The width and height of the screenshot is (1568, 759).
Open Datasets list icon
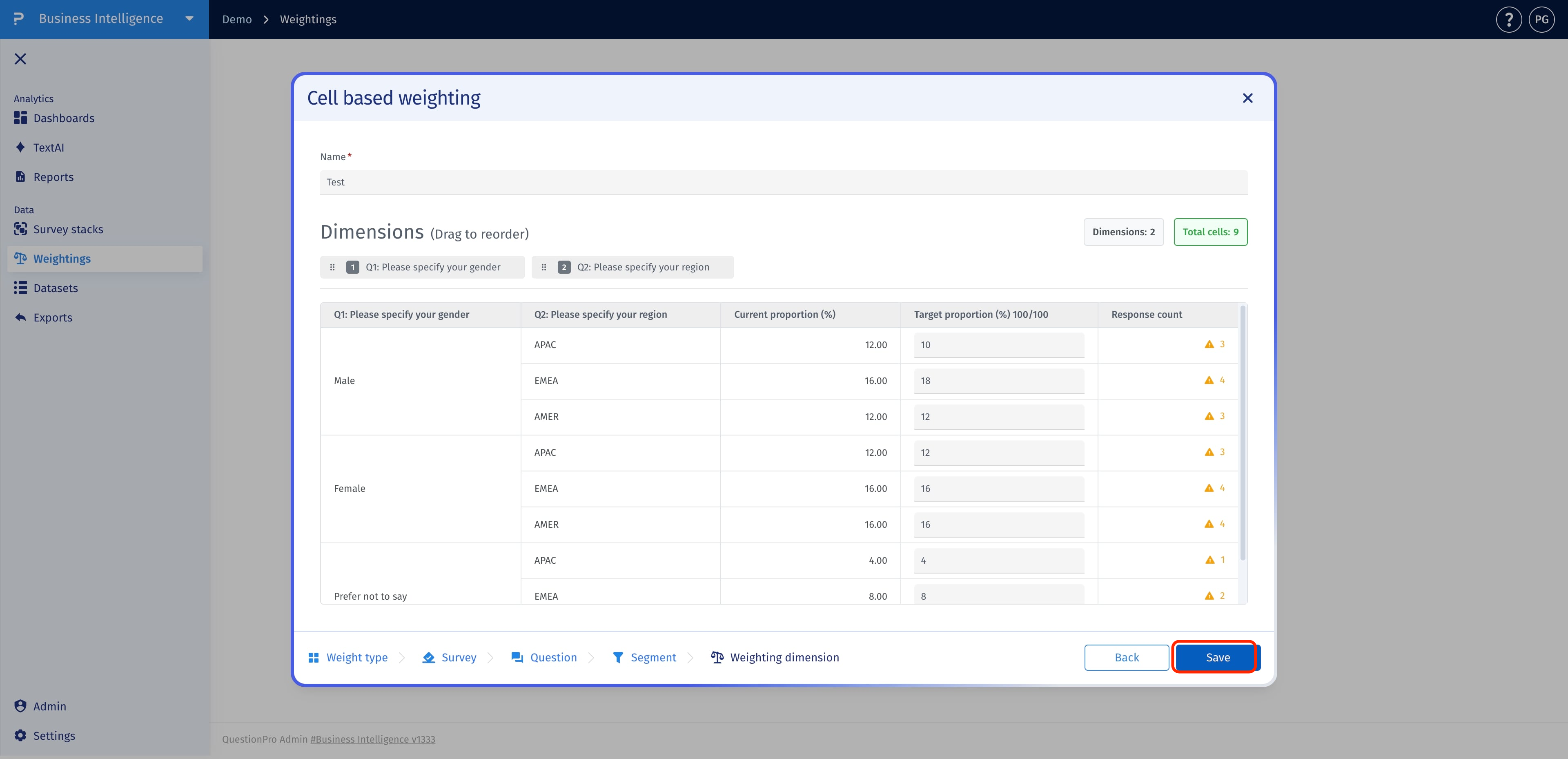pos(20,288)
